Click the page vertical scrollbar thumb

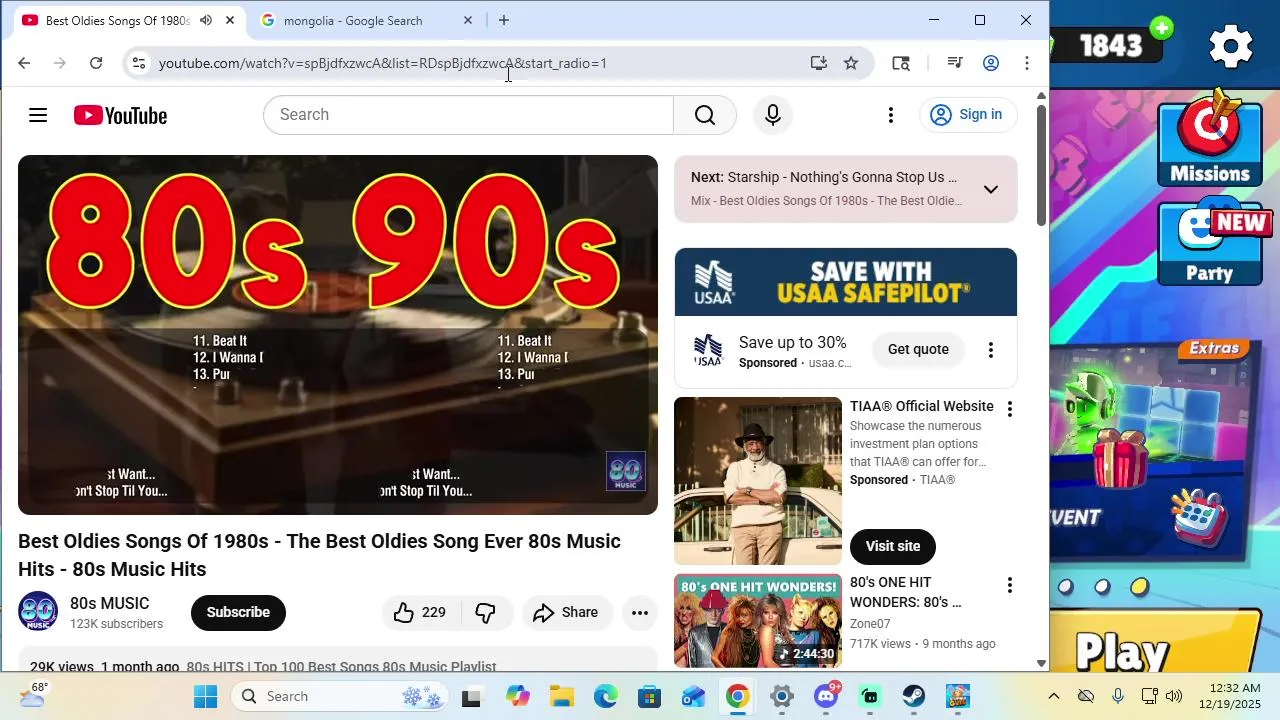coord(1041,164)
